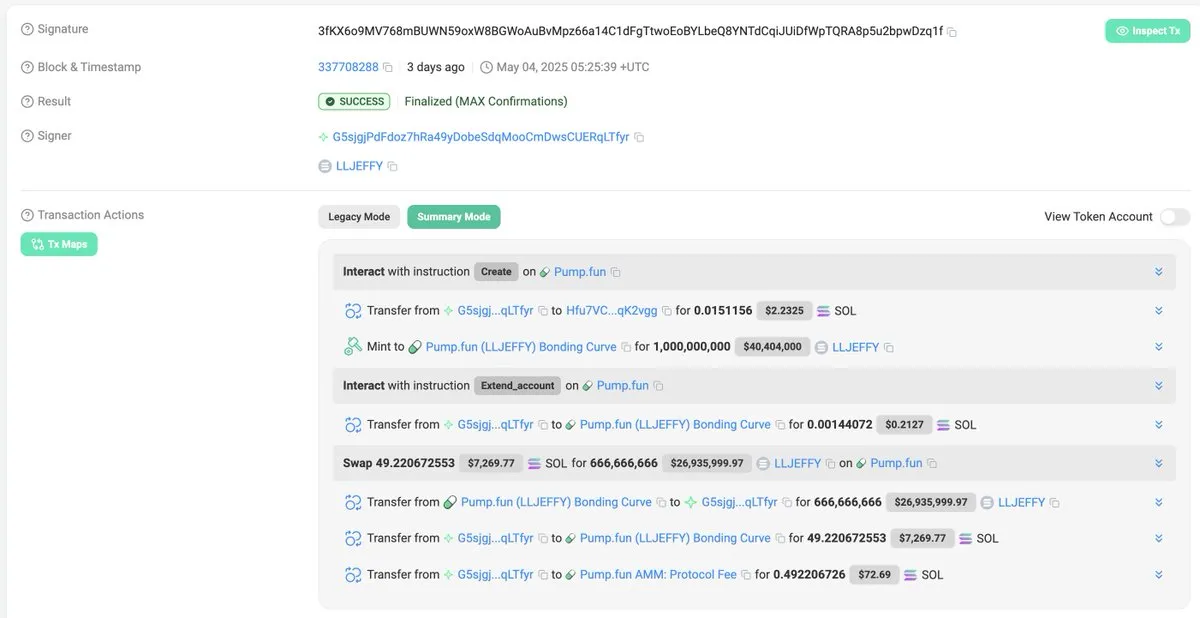Copy Pump.fun address in Swap row
1200x618 pixels.
[x=932, y=464]
